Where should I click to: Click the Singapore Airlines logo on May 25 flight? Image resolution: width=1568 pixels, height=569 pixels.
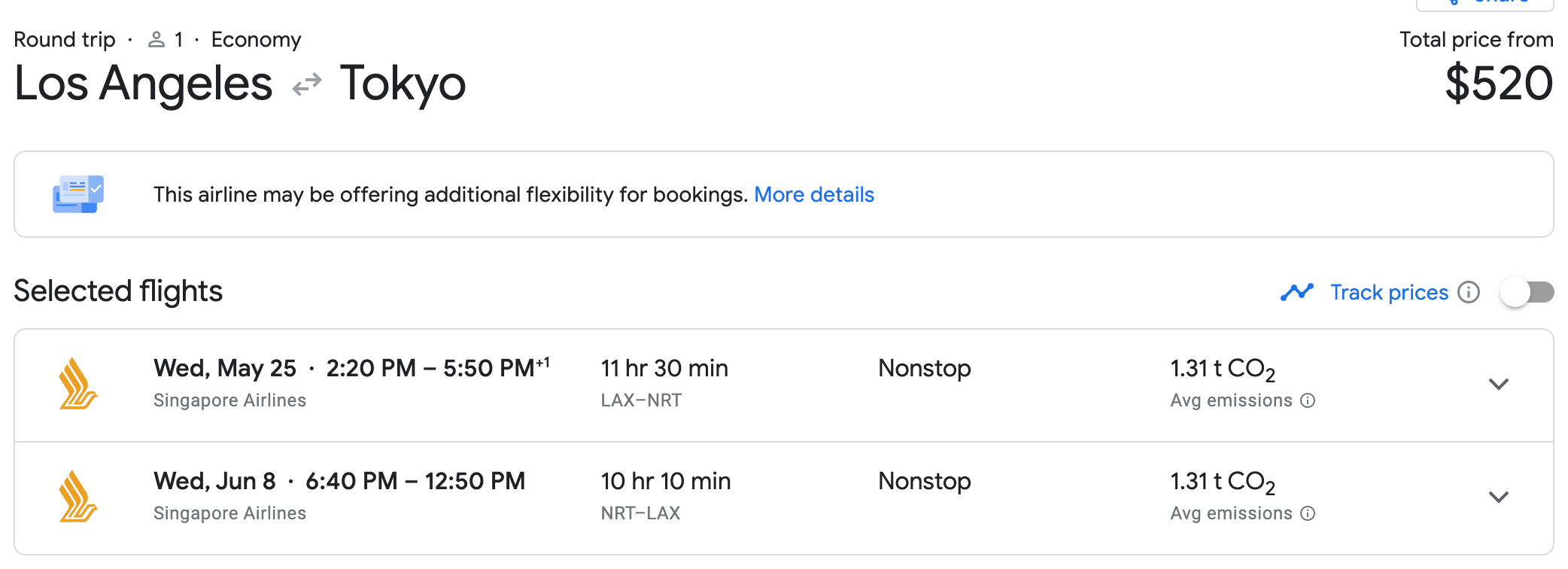(78, 384)
